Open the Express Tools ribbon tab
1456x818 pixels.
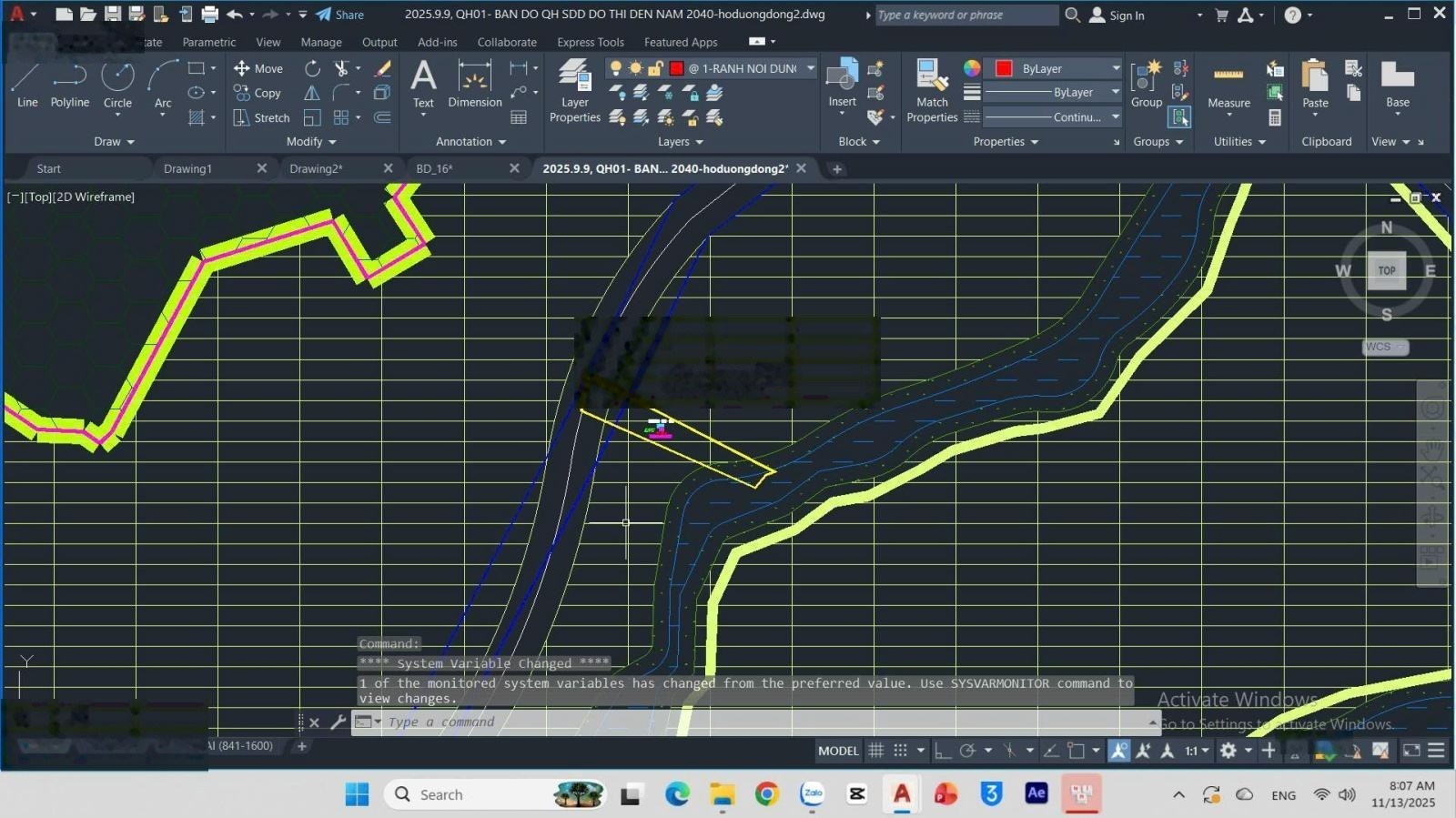pyautogui.click(x=590, y=42)
